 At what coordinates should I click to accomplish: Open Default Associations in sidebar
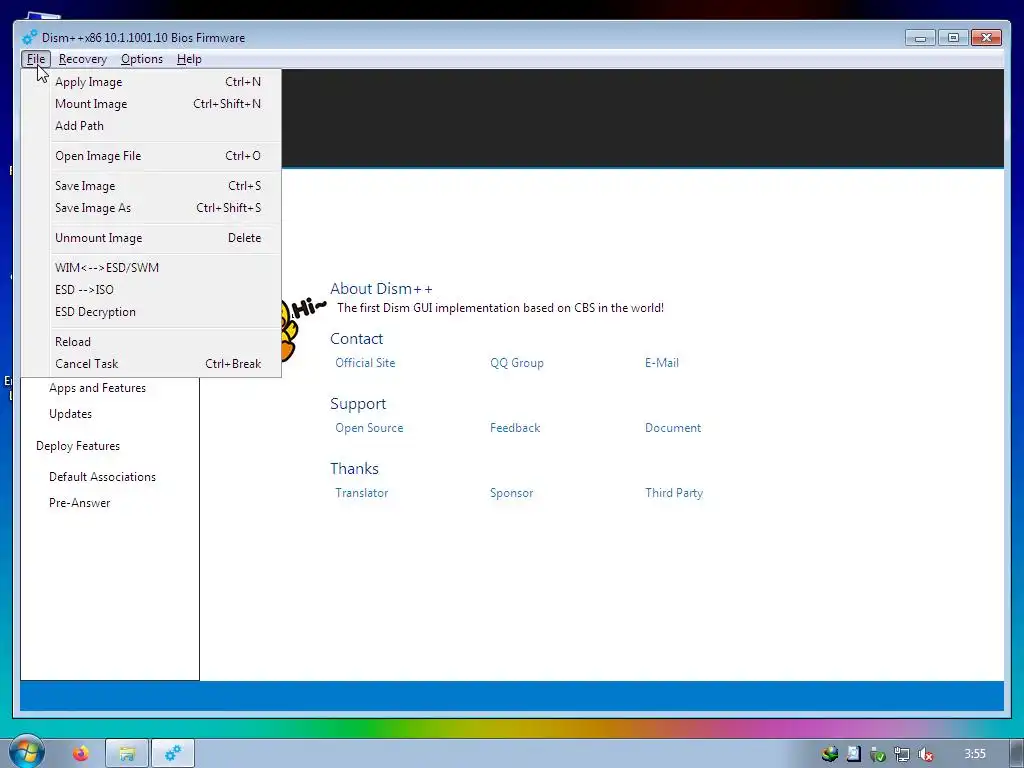[x=103, y=477]
